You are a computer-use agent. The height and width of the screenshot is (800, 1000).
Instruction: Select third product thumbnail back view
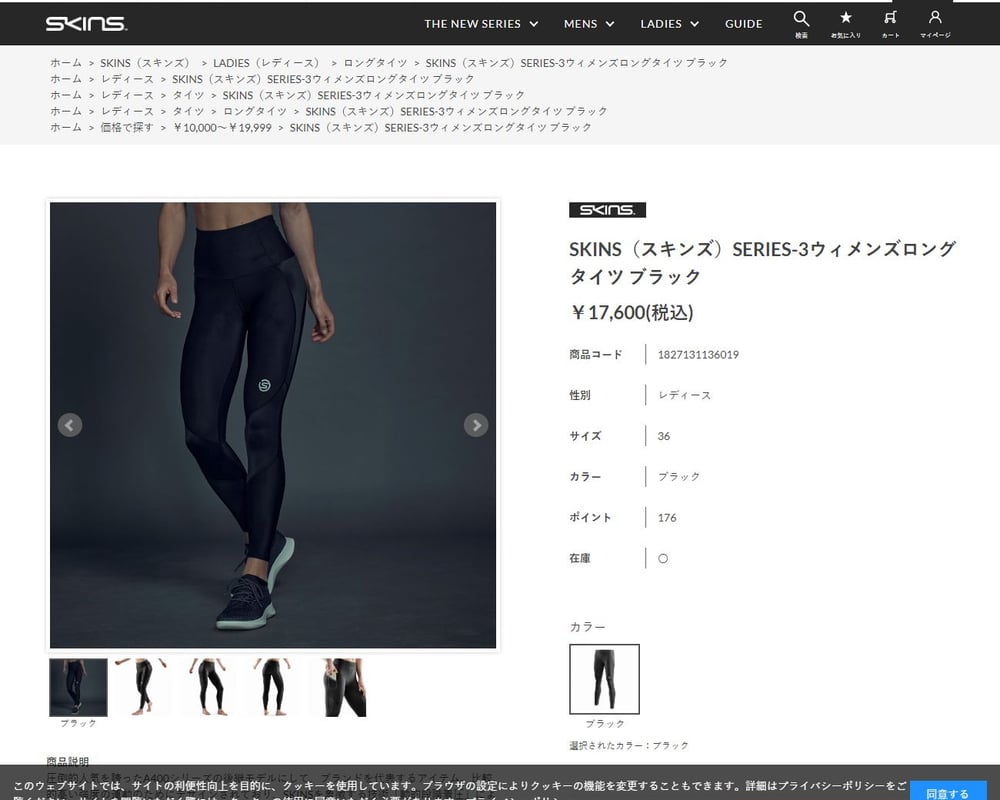[x=208, y=688]
